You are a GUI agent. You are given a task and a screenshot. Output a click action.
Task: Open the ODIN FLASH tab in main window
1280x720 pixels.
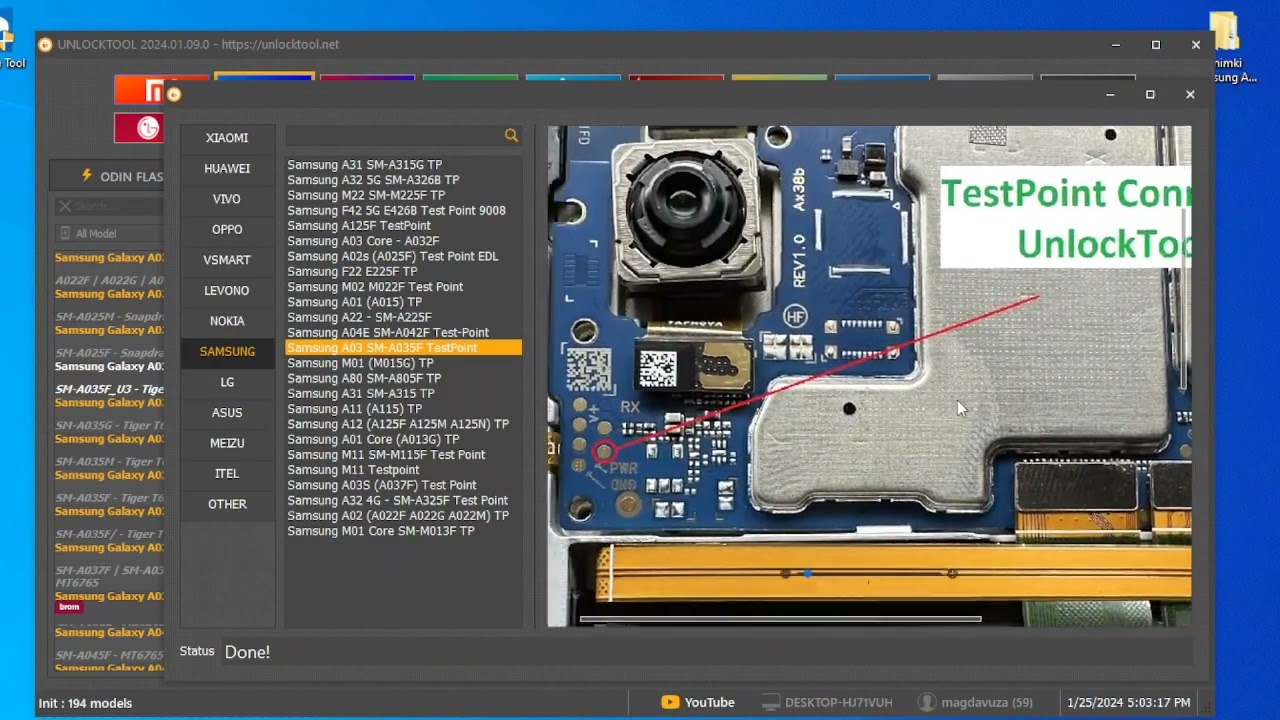click(x=107, y=176)
